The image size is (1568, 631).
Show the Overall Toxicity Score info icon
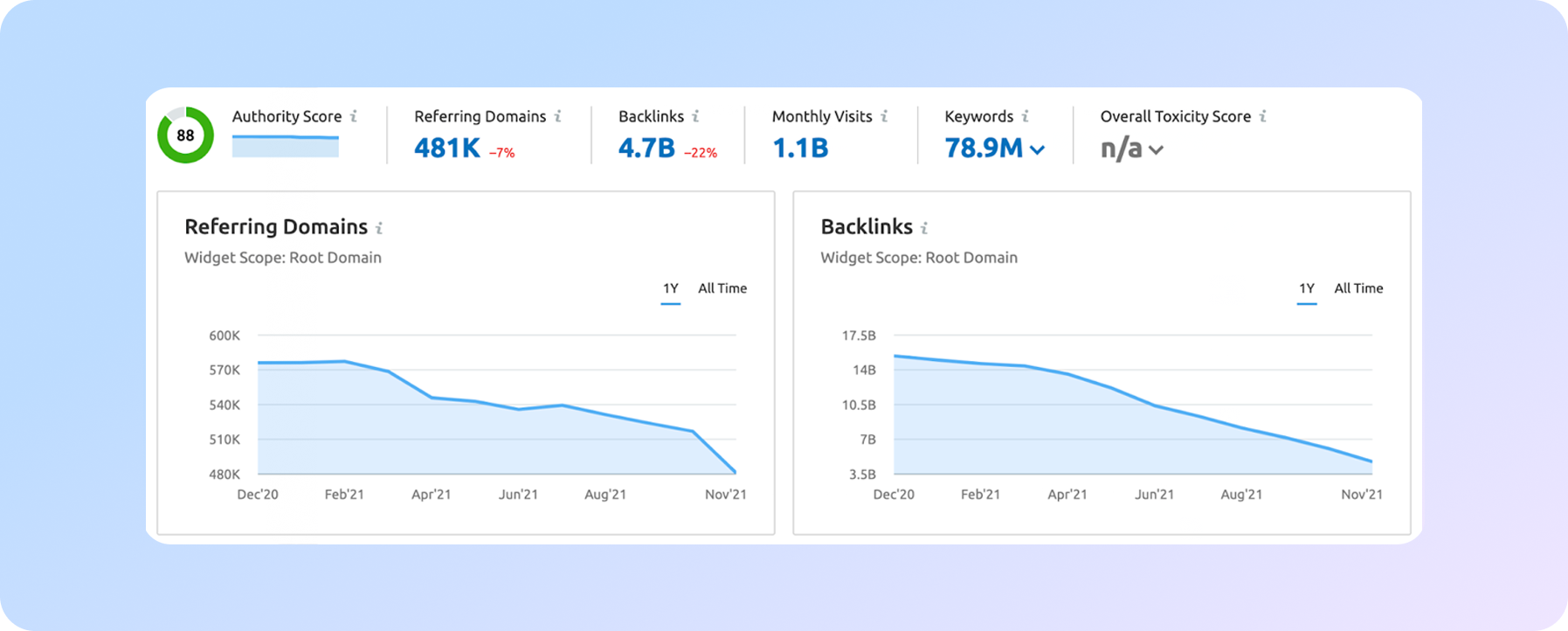click(x=1263, y=116)
